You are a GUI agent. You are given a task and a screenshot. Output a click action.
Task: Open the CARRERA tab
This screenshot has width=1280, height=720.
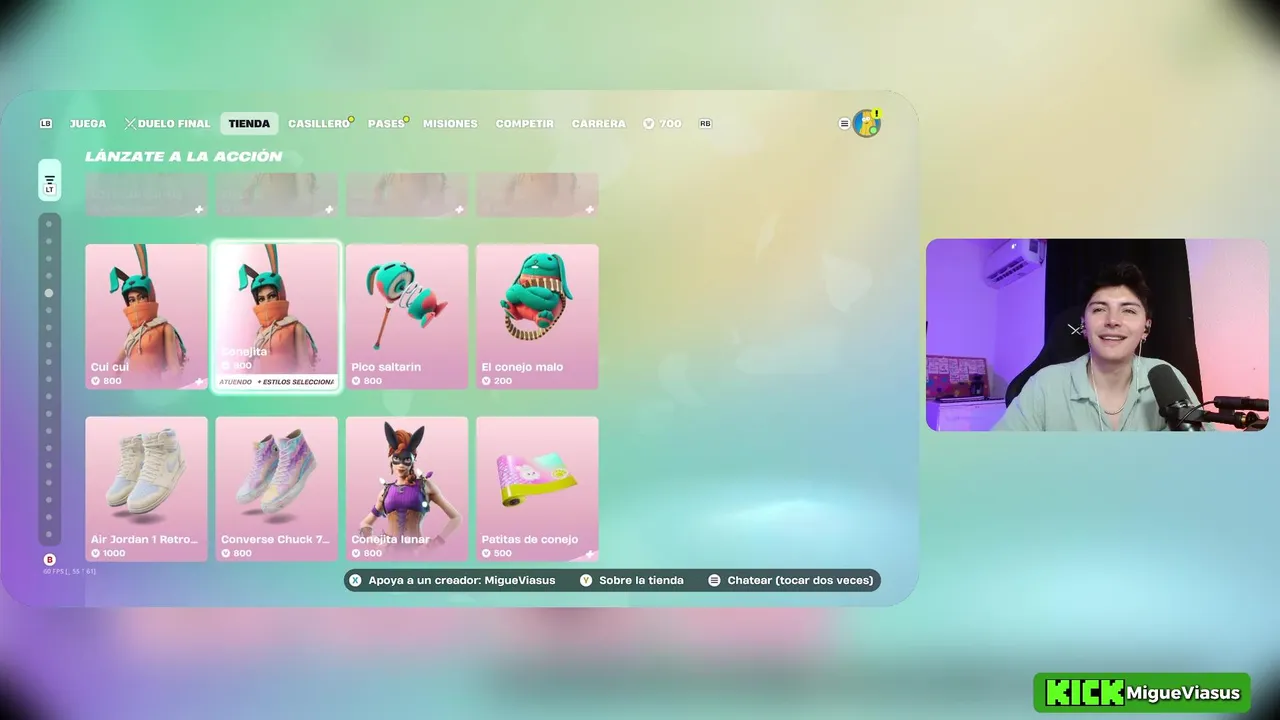(x=599, y=124)
